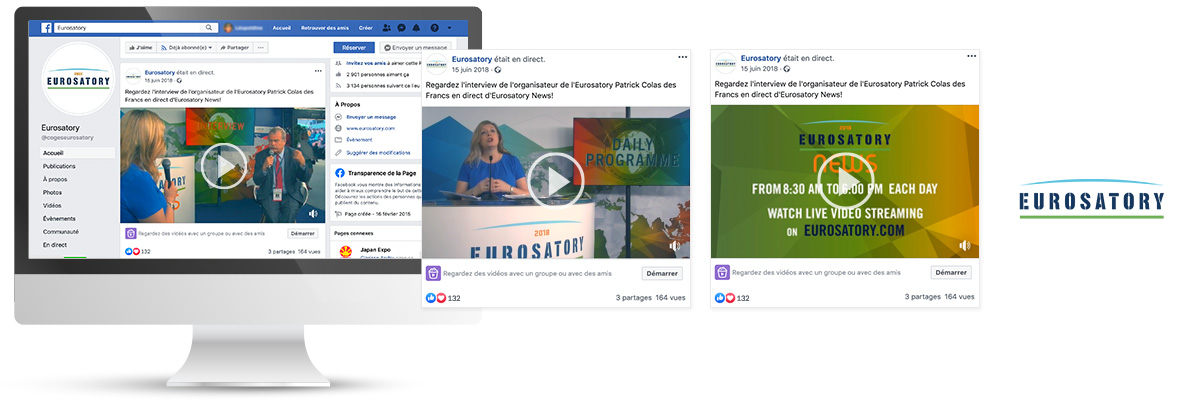Screen dimensions: 1200x400
Task: Select Évènements in the page sidebar
Action: click(59, 218)
